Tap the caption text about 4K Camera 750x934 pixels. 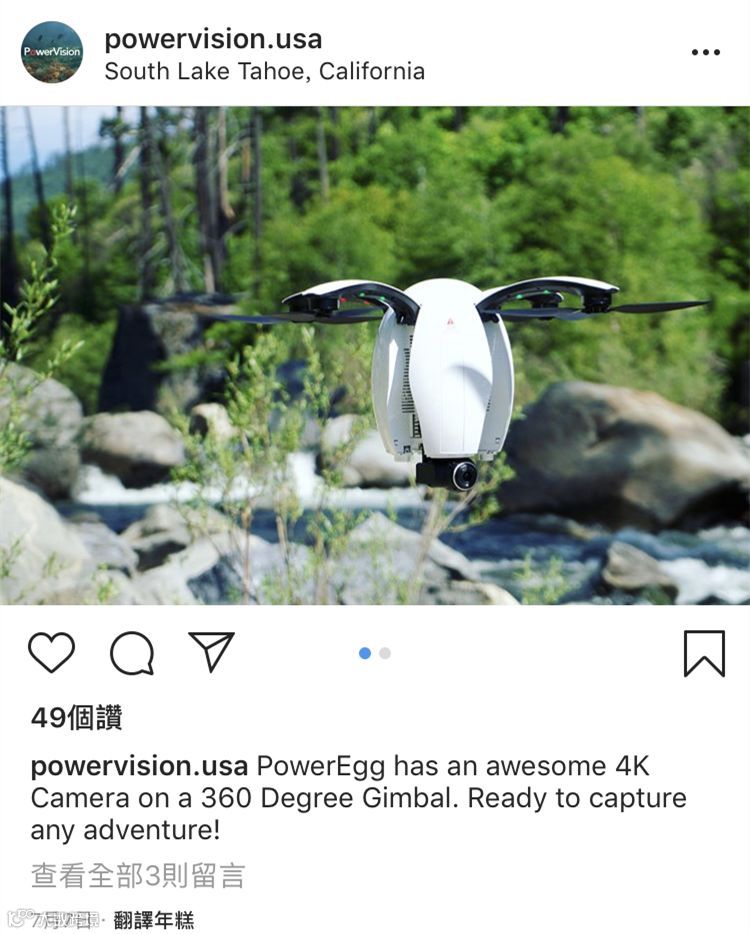(x=359, y=798)
